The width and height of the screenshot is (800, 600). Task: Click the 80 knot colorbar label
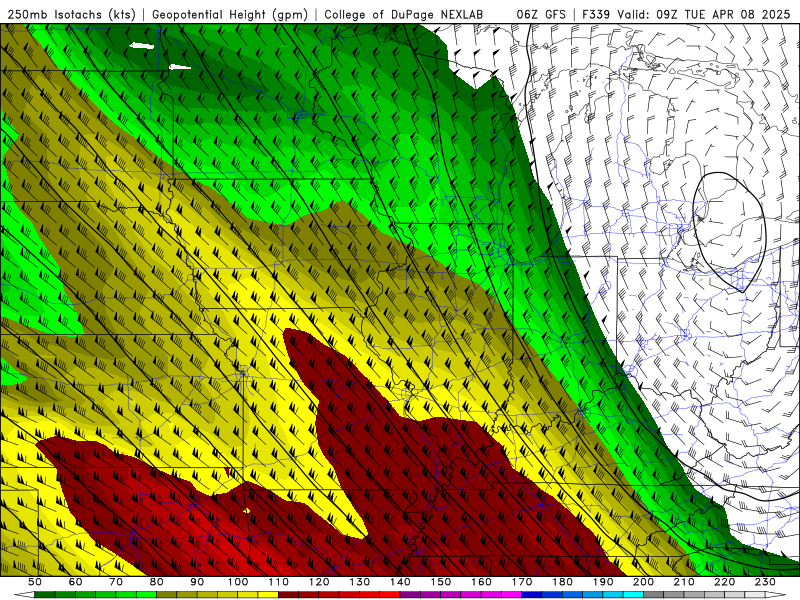[x=157, y=582]
